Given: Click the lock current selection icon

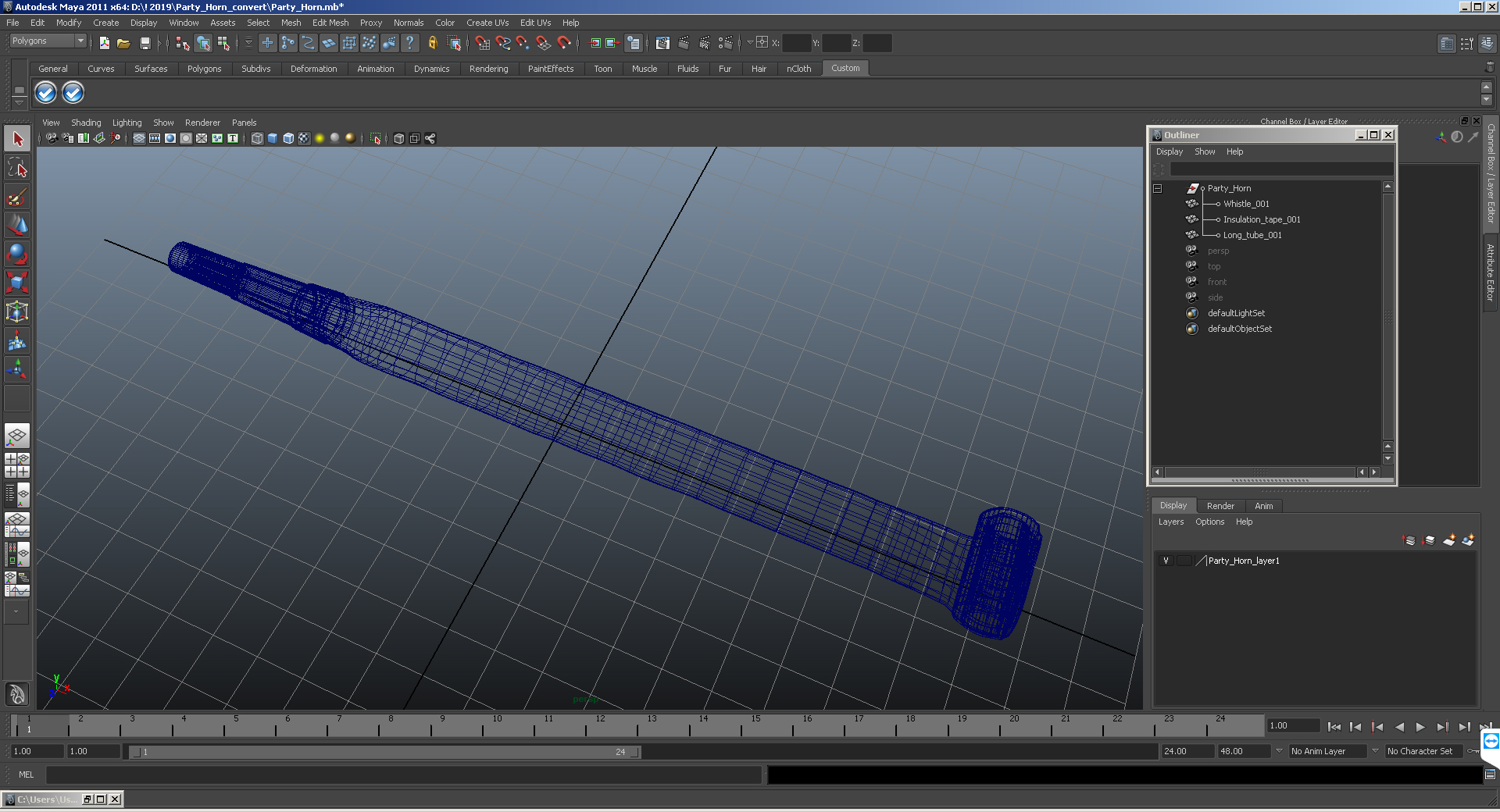Looking at the screenshot, I should coord(432,43).
